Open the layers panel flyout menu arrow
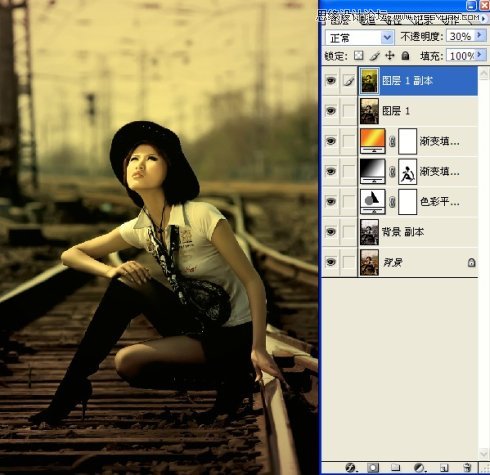The height and width of the screenshot is (475, 490). (x=483, y=19)
